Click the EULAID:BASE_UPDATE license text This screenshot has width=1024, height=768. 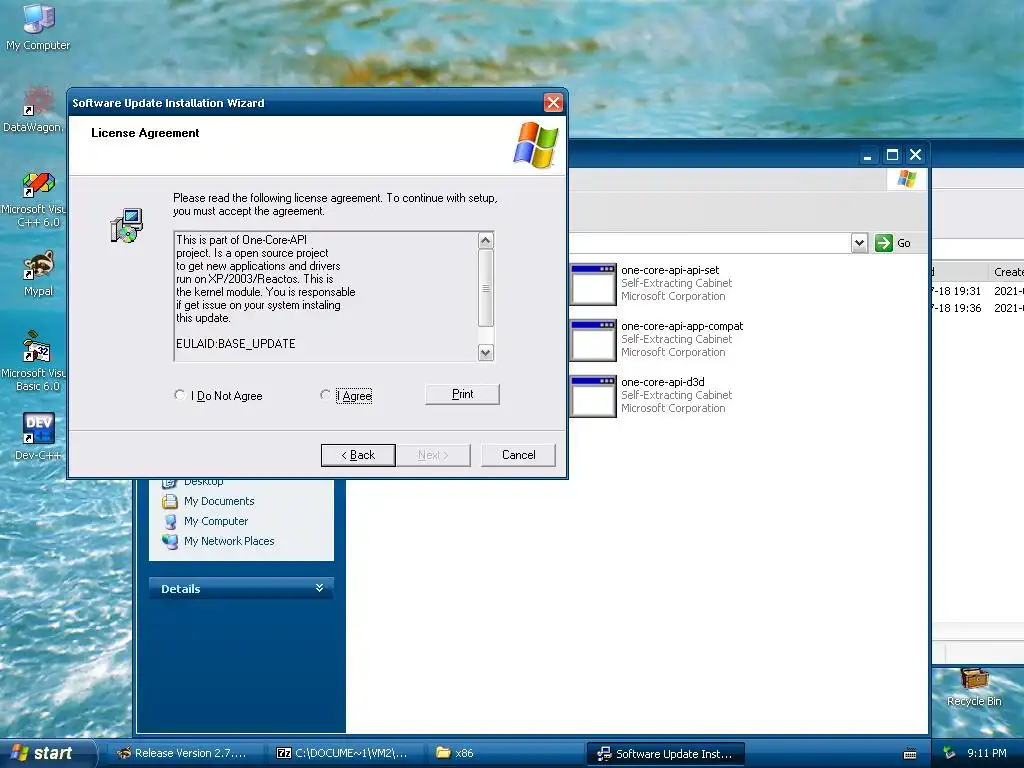pos(236,344)
